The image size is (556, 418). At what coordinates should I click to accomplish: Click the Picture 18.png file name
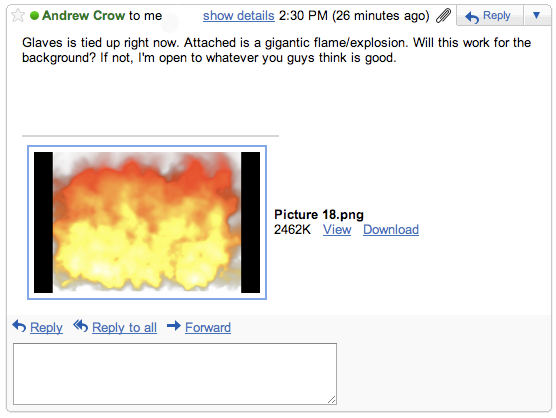click(x=319, y=214)
